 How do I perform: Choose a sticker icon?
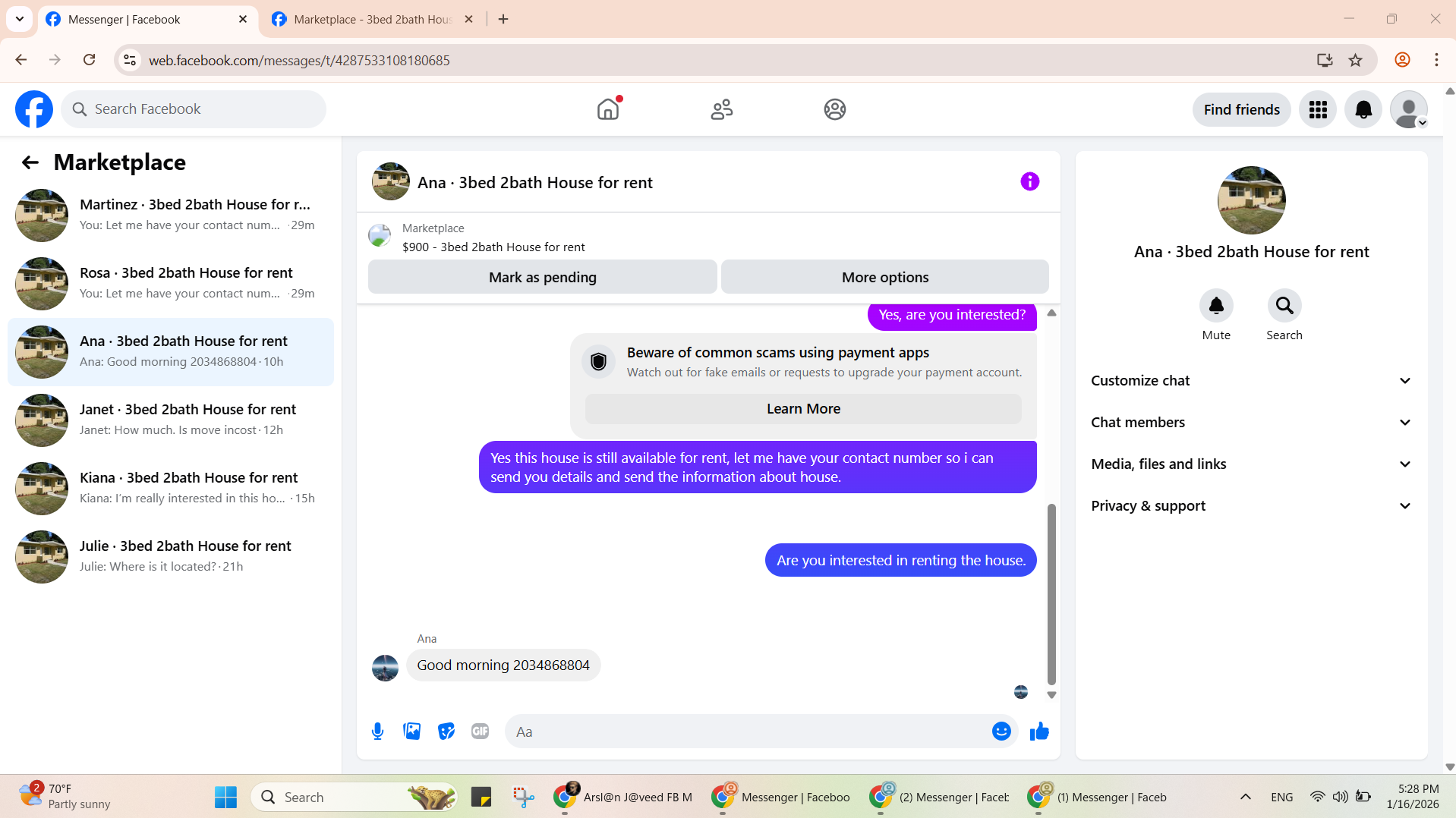(446, 731)
